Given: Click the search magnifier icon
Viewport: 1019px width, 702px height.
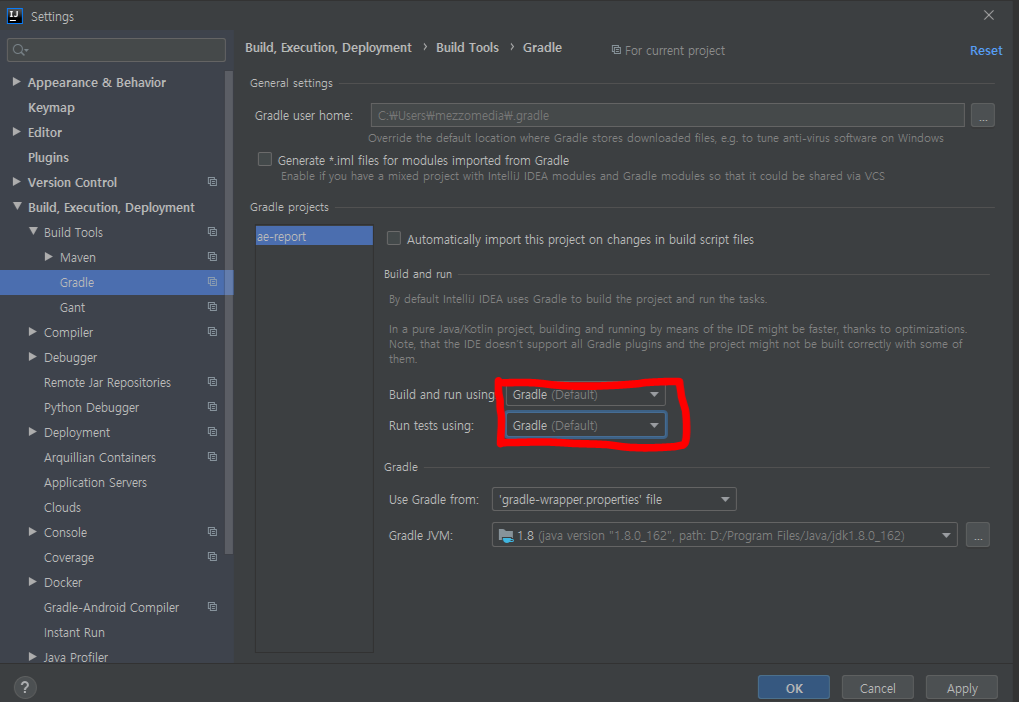Looking at the screenshot, I should click(x=19, y=50).
